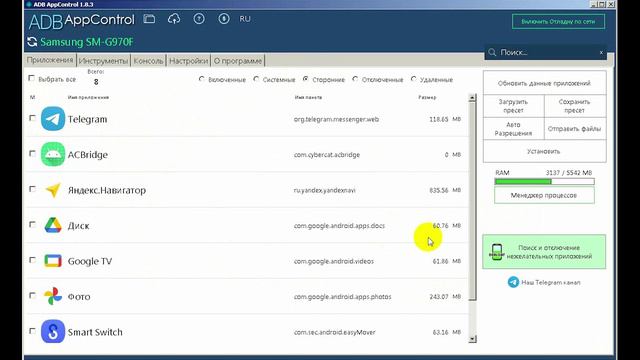Screen dimensions: 640x360
Task: Tick the Smart Switch row checkbox
Action: pyautogui.click(x=32, y=331)
